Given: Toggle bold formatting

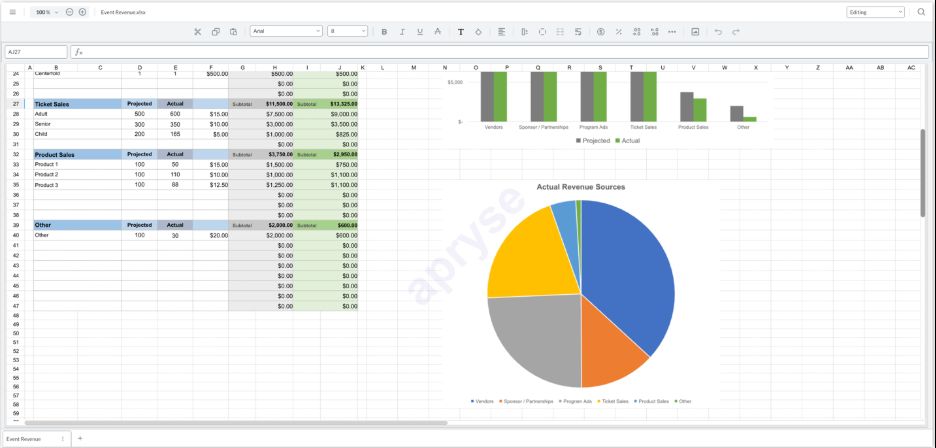Looking at the screenshot, I should pos(384,32).
